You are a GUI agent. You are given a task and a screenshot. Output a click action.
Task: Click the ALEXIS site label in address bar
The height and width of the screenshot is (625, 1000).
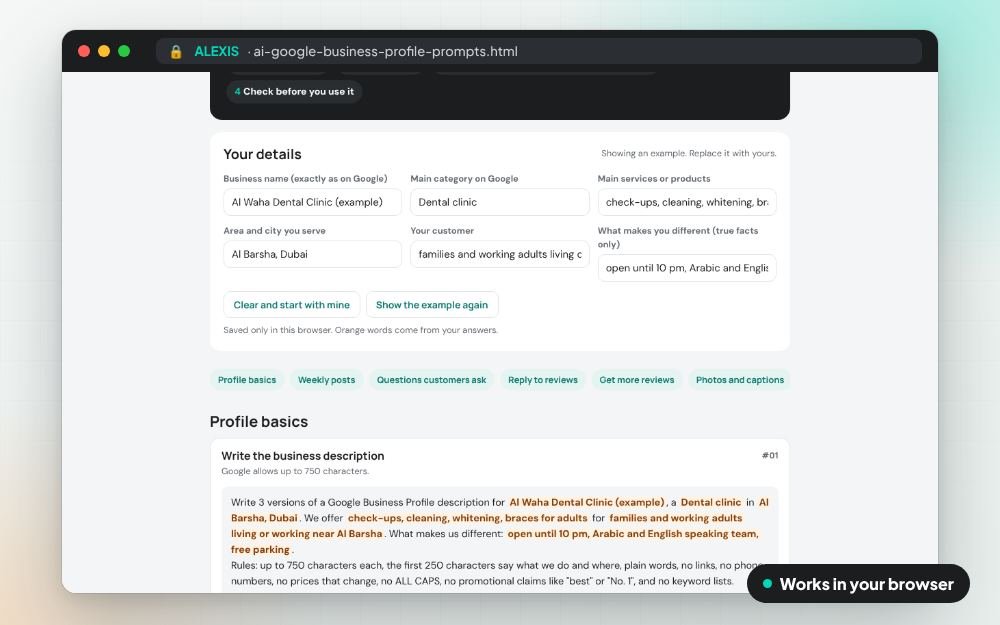216,52
